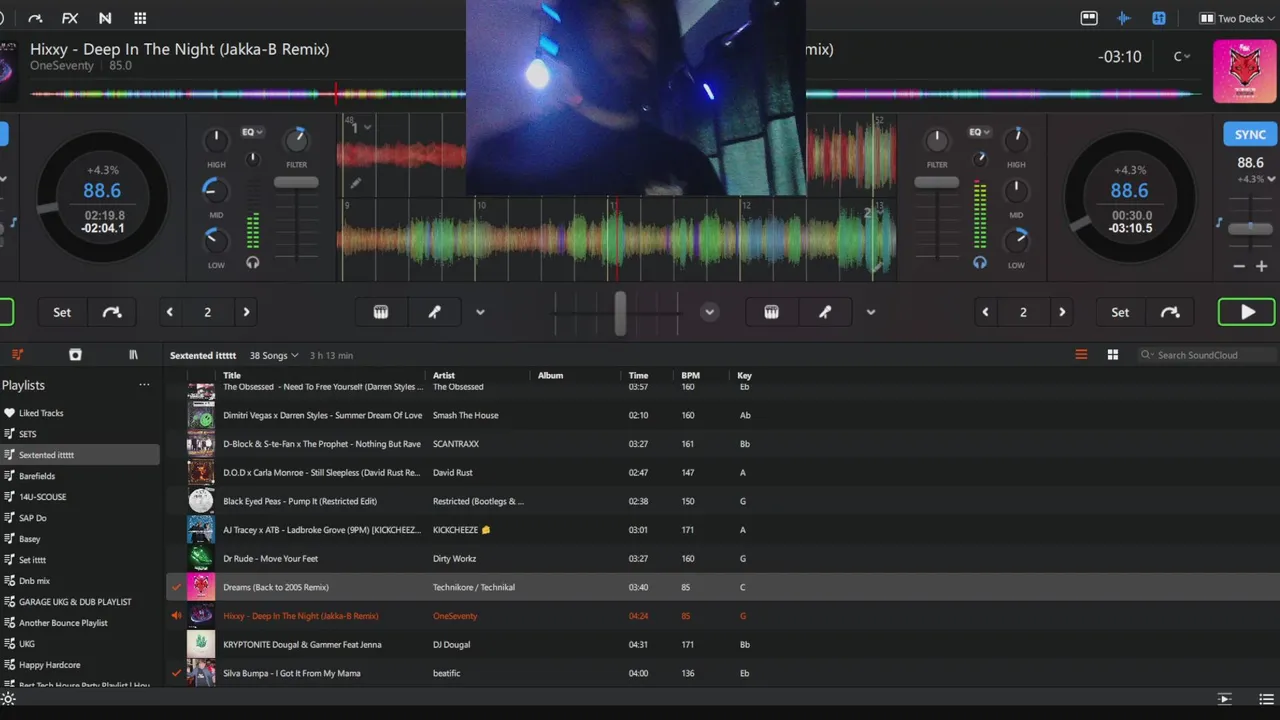Toggle the deck layout icon beside the waveform icon

tap(1089, 18)
